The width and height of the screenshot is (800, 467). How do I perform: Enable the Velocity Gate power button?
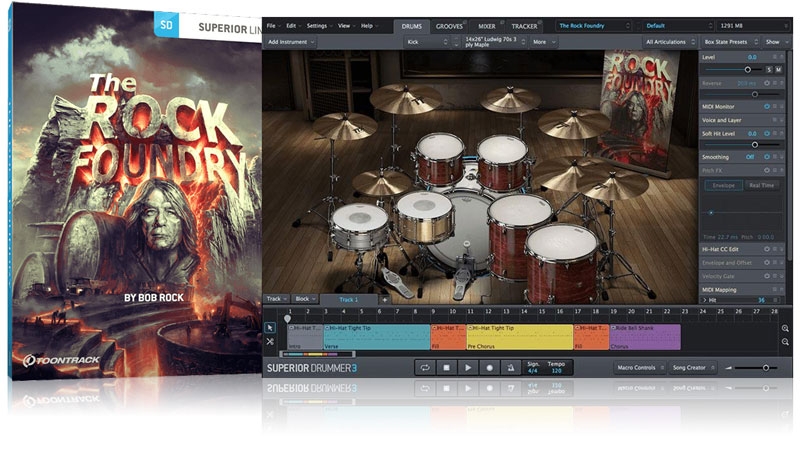coord(766,276)
